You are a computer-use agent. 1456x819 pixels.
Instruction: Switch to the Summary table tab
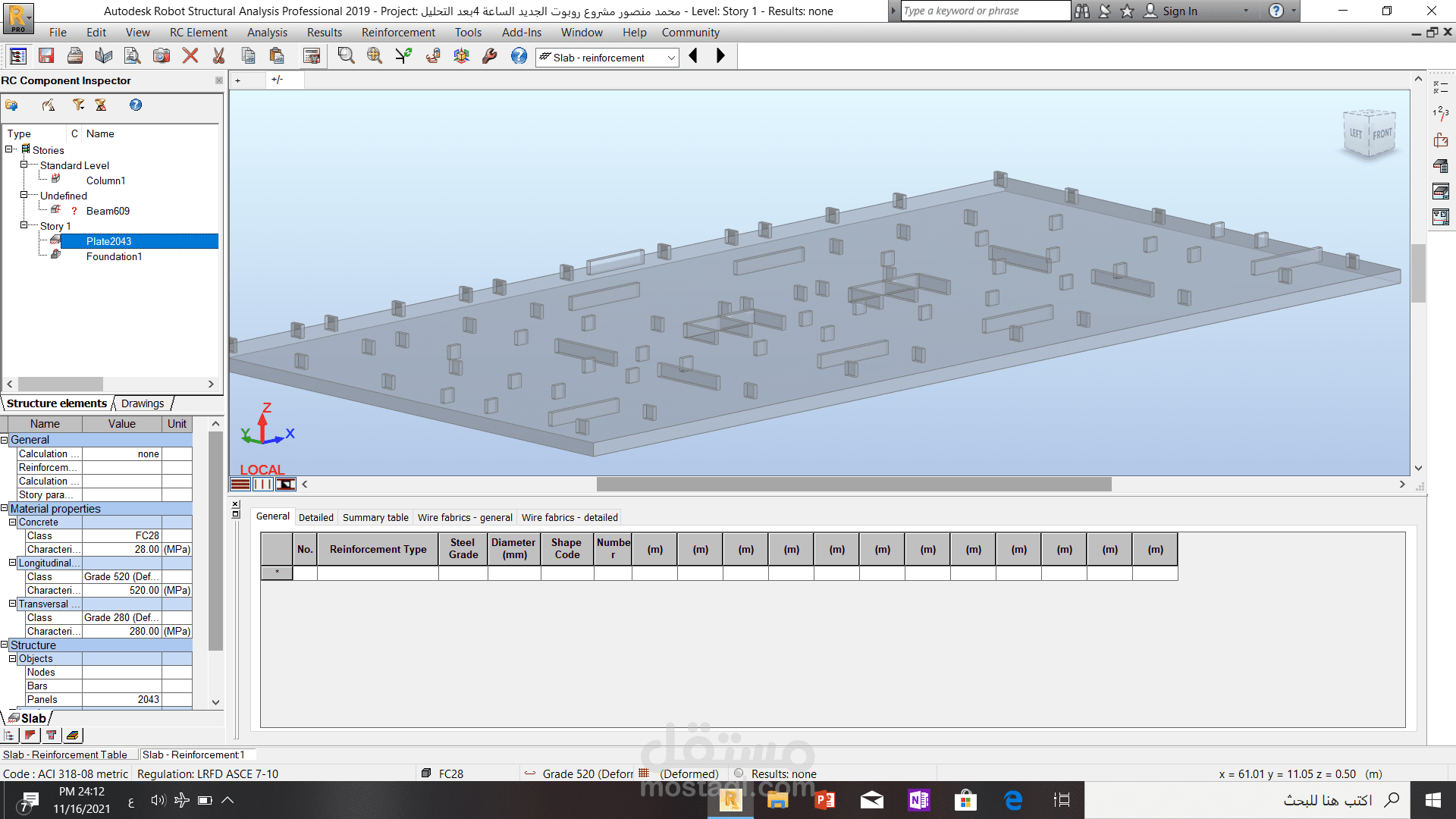pos(375,517)
